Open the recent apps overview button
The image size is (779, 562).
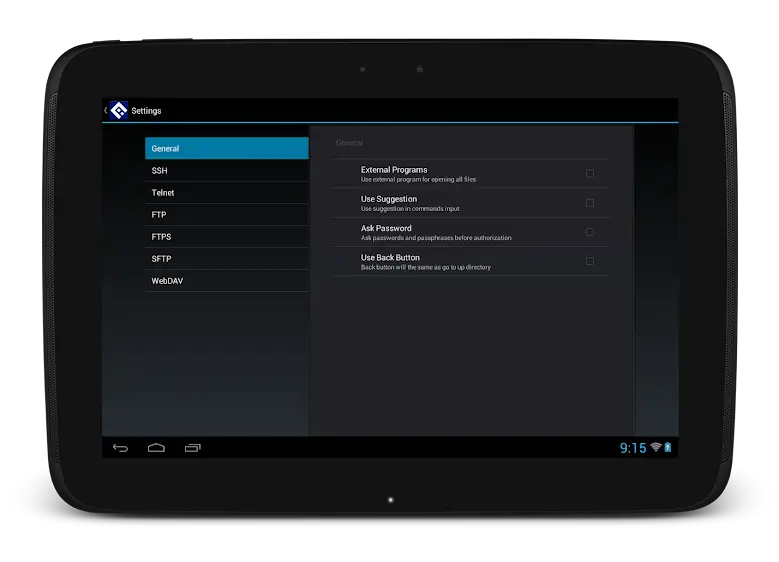click(x=193, y=448)
